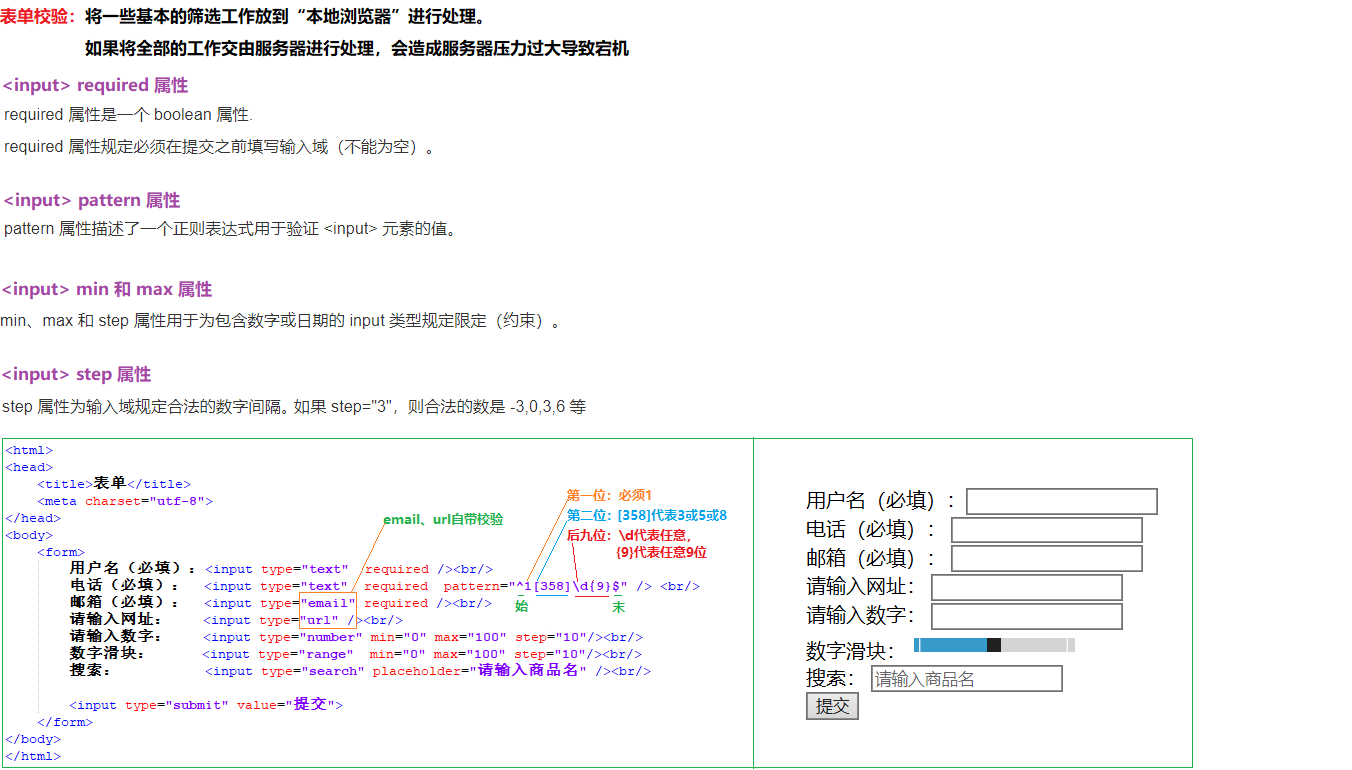This screenshot has height=770, width=1352.
Task: Click the dark handle on the 数字滑块 slider
Action: (993, 645)
